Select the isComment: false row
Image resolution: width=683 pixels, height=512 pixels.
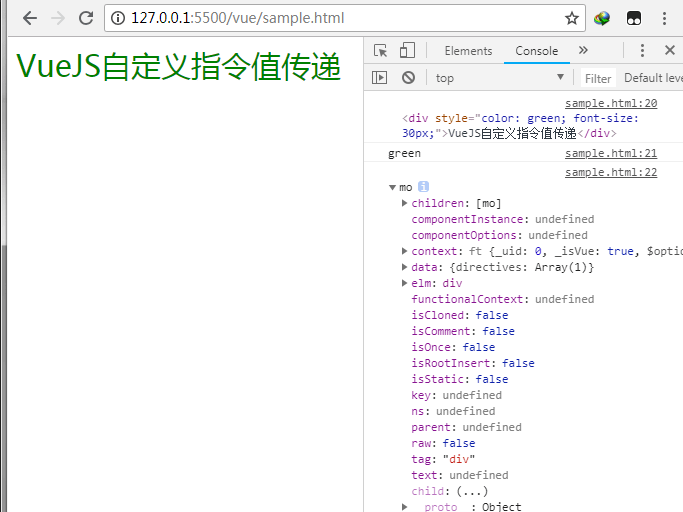463,332
